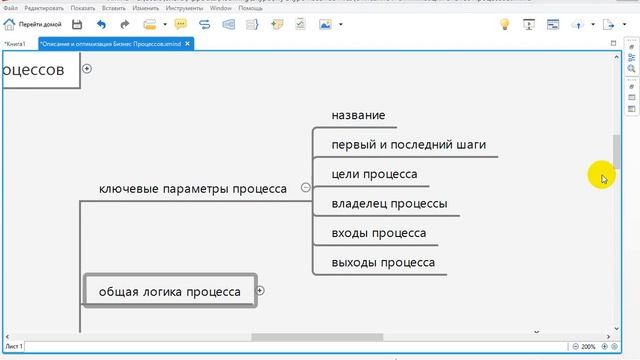Select the выходы процесса subtopic
Viewport: 640px width, 360px height.
coord(383,262)
